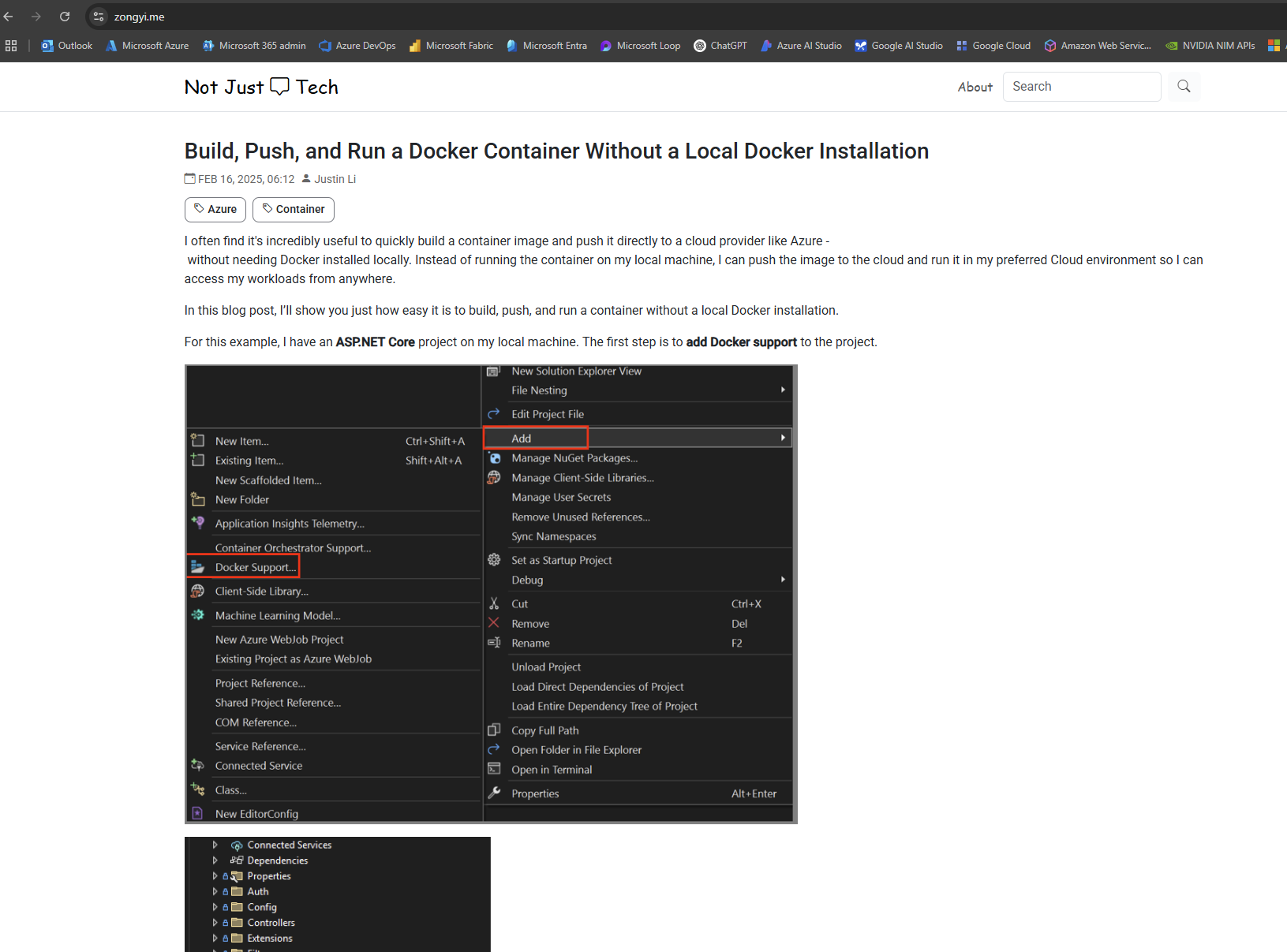Click the Container tag button
The image size is (1287, 952).
tap(294, 209)
